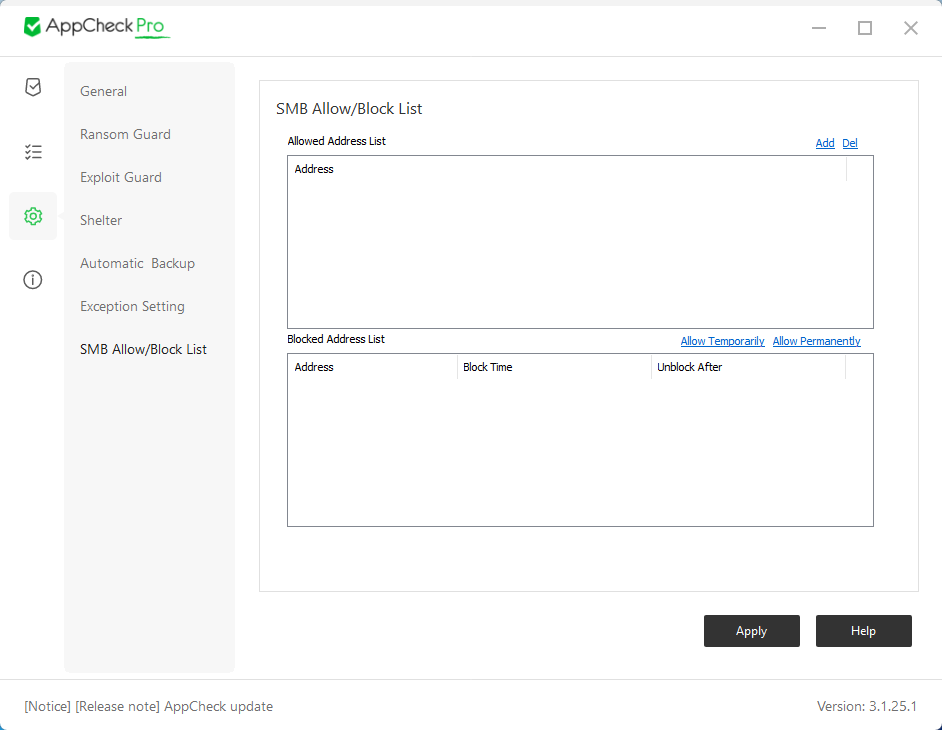Sort by Unblock After column header
Image resolution: width=942 pixels, height=730 pixels.
click(x=748, y=367)
